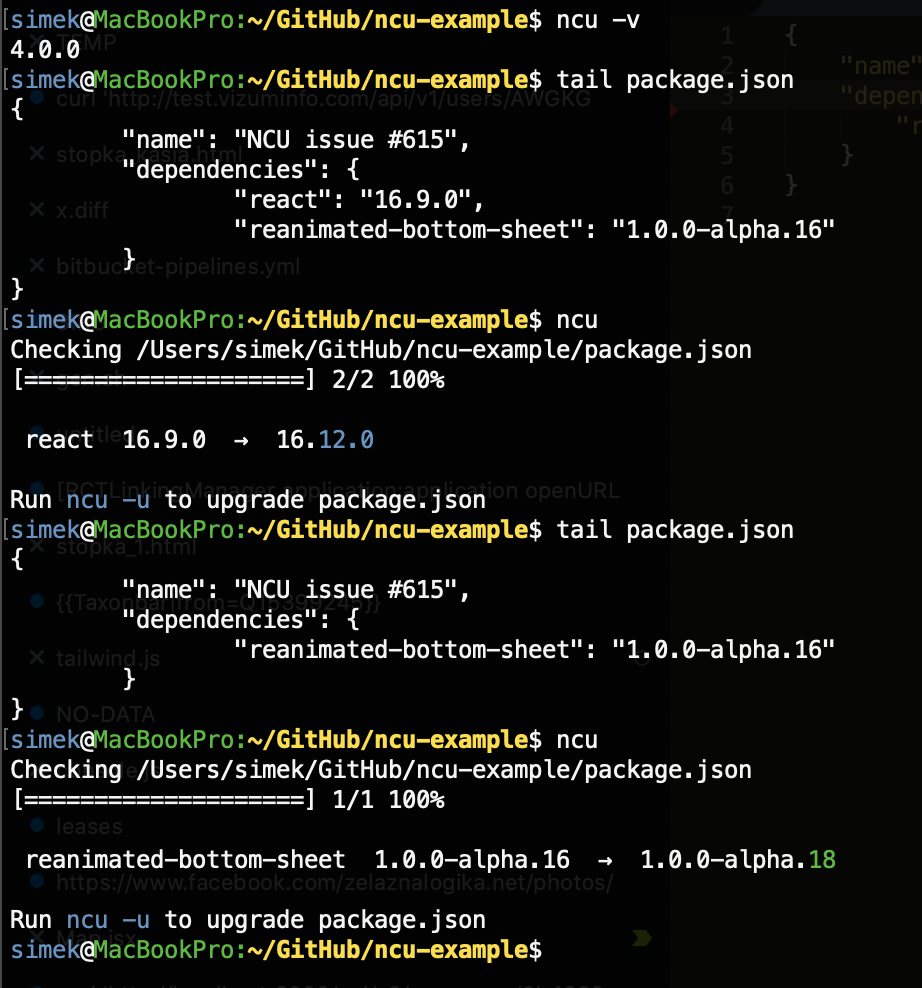Click the progress bar beside '2/2 100%'
The image size is (922, 988).
click(164, 380)
